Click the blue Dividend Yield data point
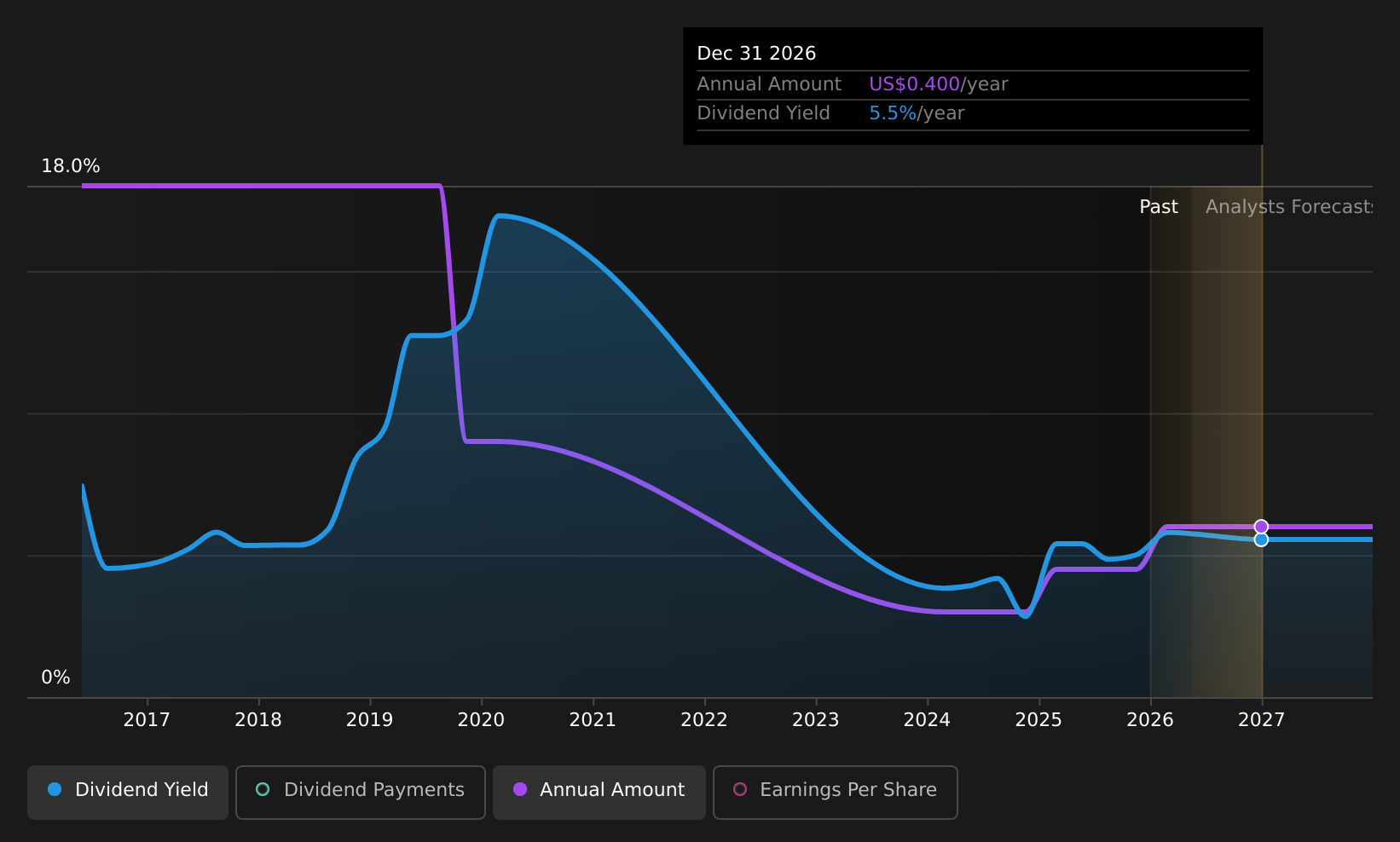 [x=1261, y=539]
